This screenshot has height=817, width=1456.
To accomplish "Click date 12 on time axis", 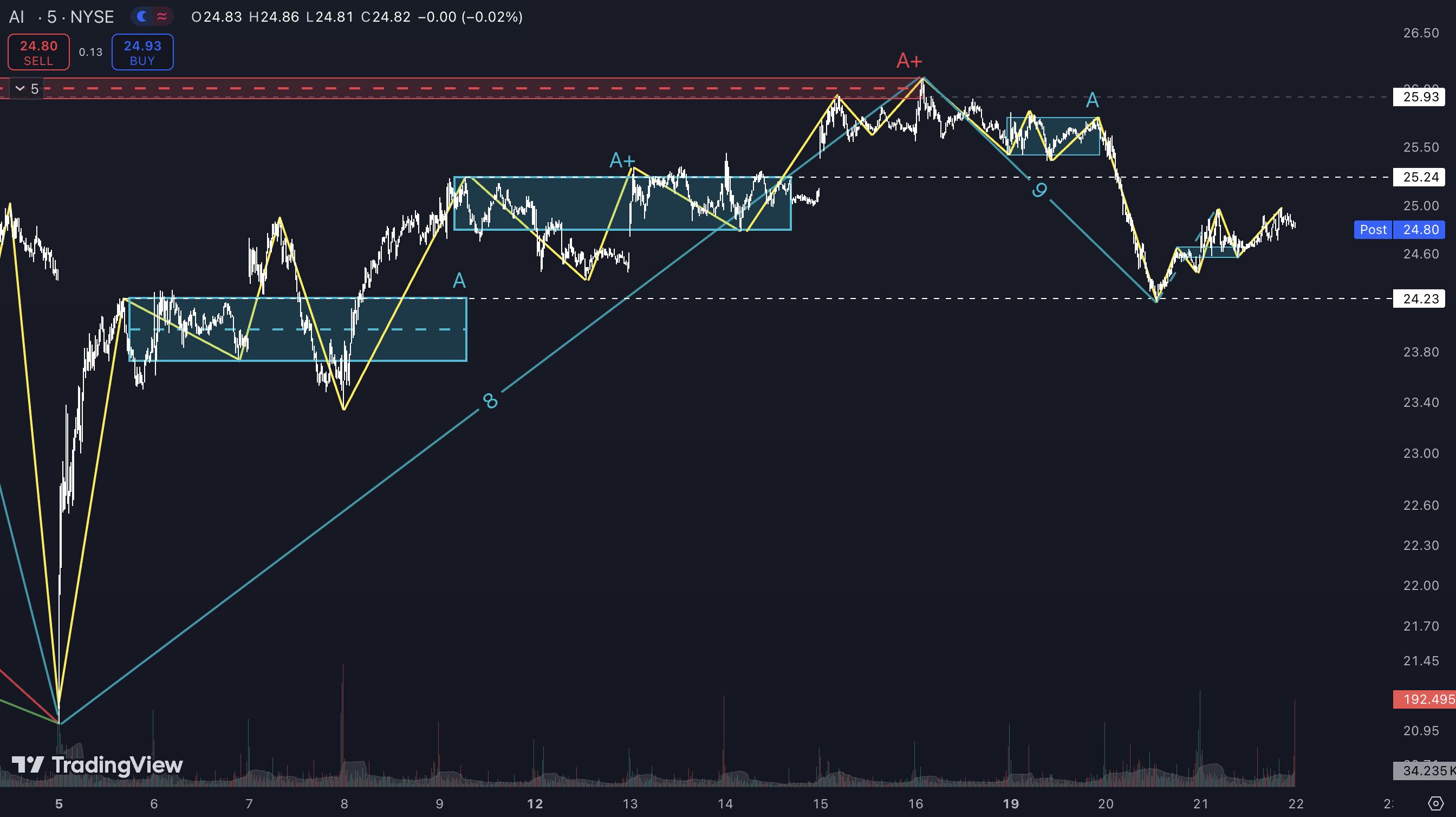I will point(534,803).
